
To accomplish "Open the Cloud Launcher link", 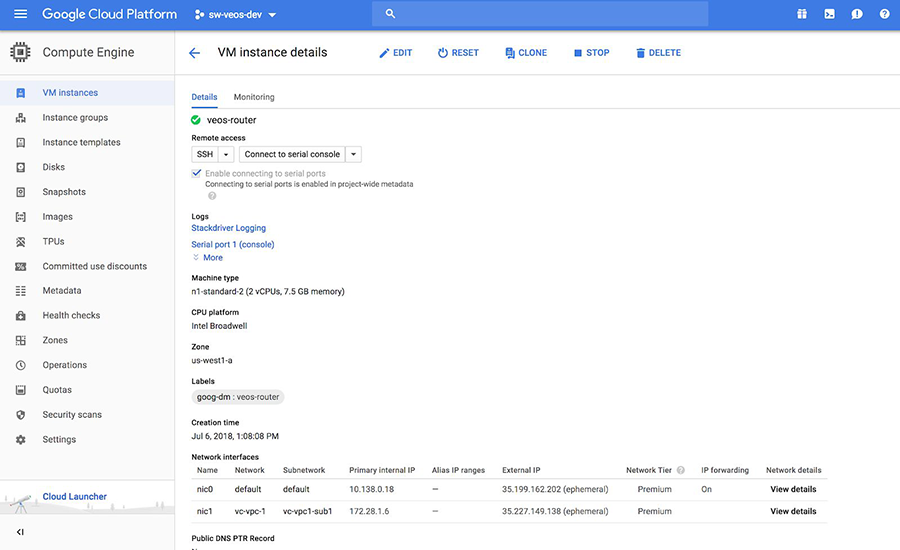I will [75, 497].
